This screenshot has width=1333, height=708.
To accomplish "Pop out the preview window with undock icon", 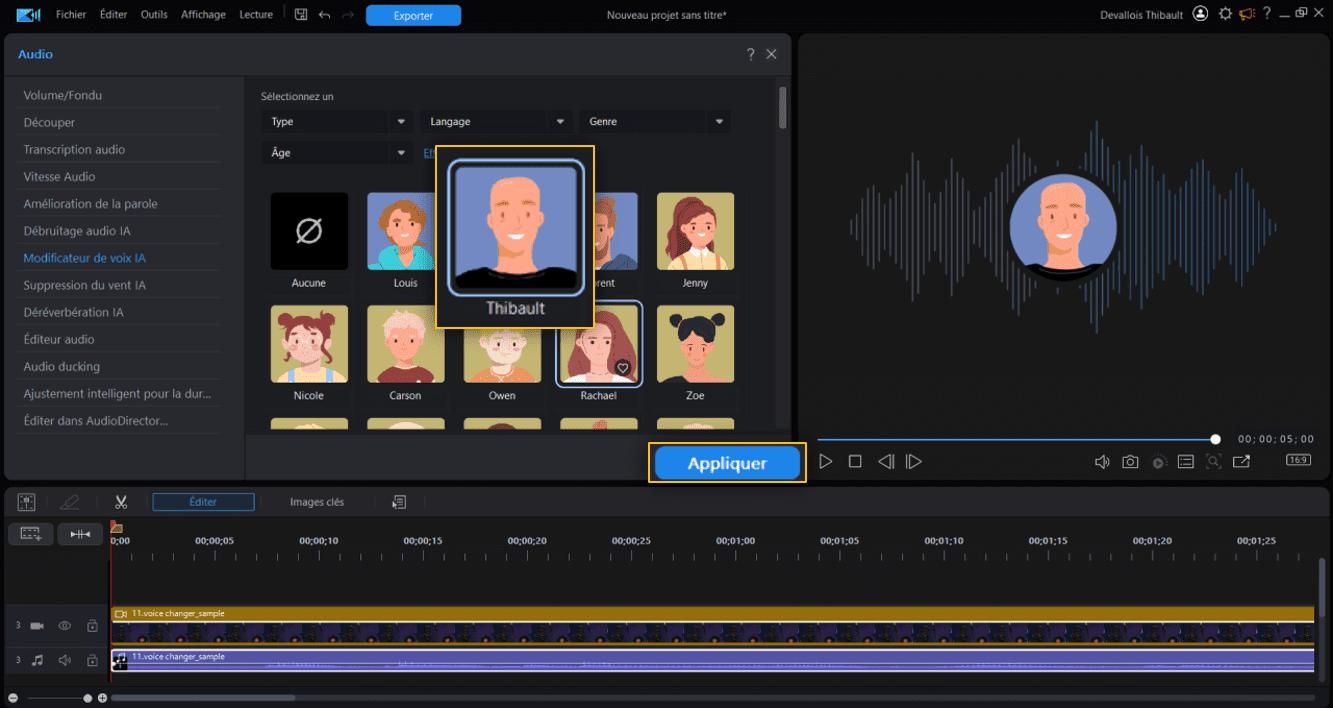I will [1241, 462].
